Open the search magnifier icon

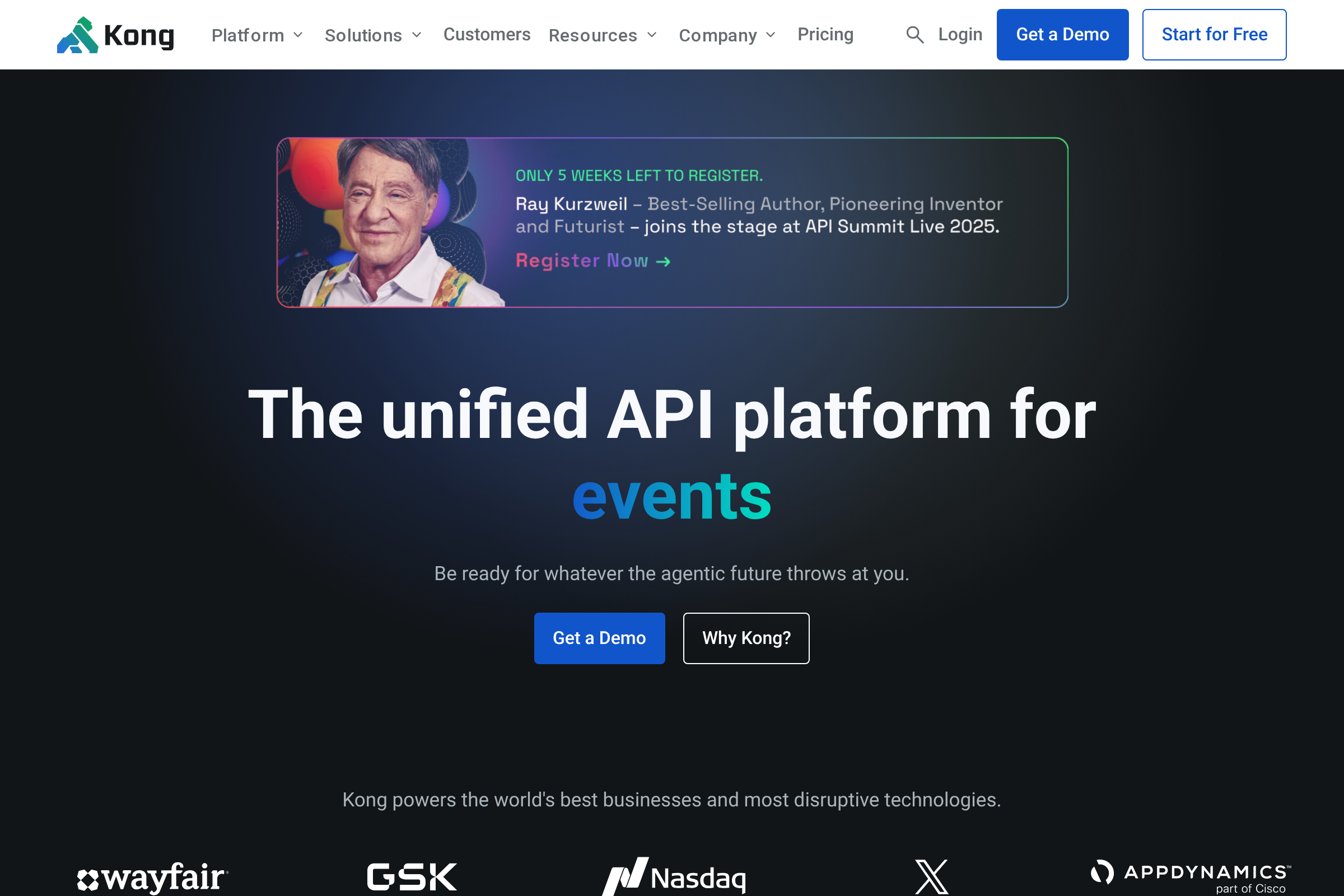tap(915, 35)
